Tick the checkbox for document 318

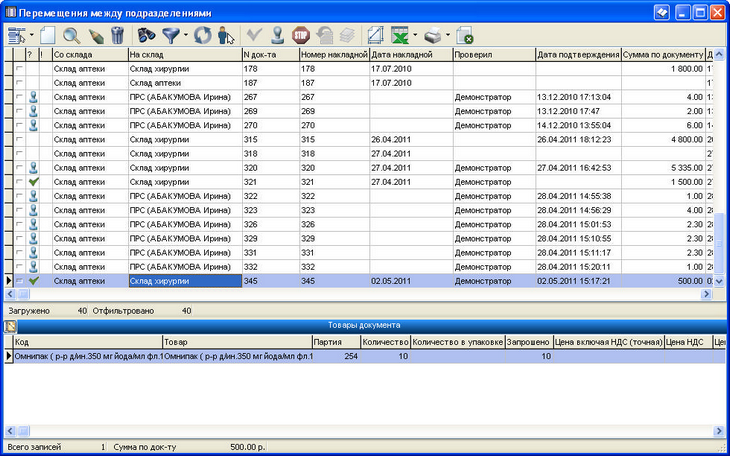tap(19, 153)
